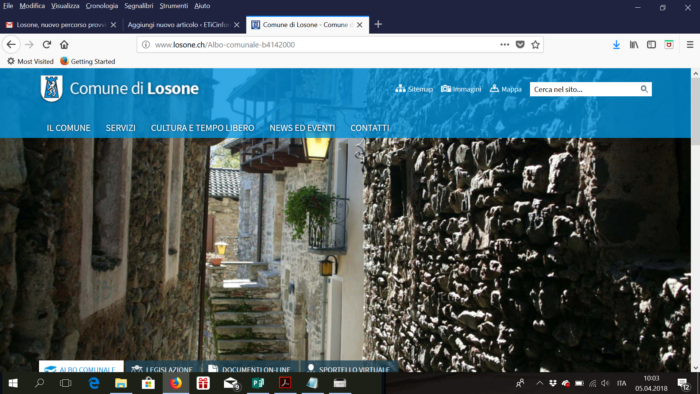Close the Aggiungi nuovo articolo tab

[237, 25]
